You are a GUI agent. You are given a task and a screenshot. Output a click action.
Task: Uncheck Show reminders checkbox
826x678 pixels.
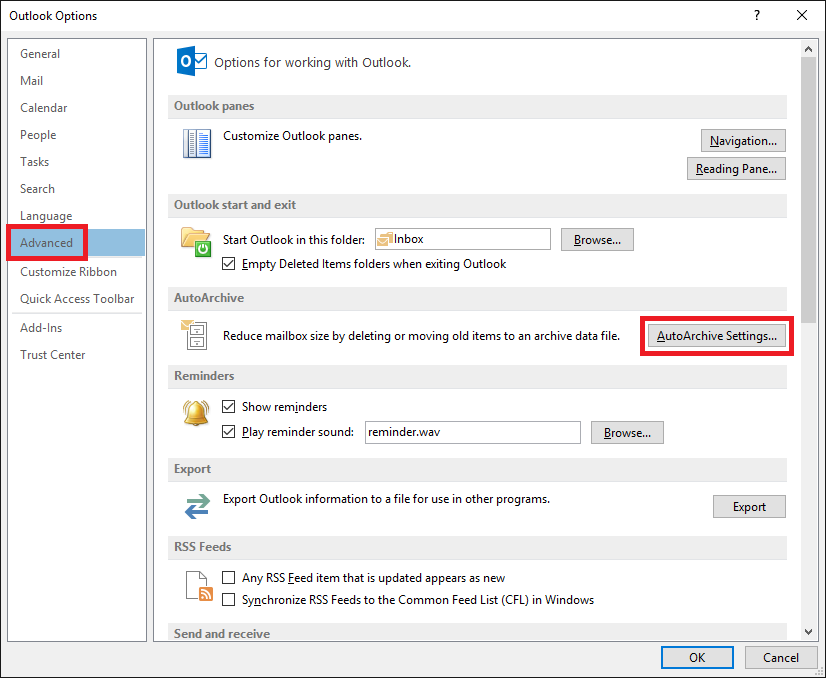(228, 407)
